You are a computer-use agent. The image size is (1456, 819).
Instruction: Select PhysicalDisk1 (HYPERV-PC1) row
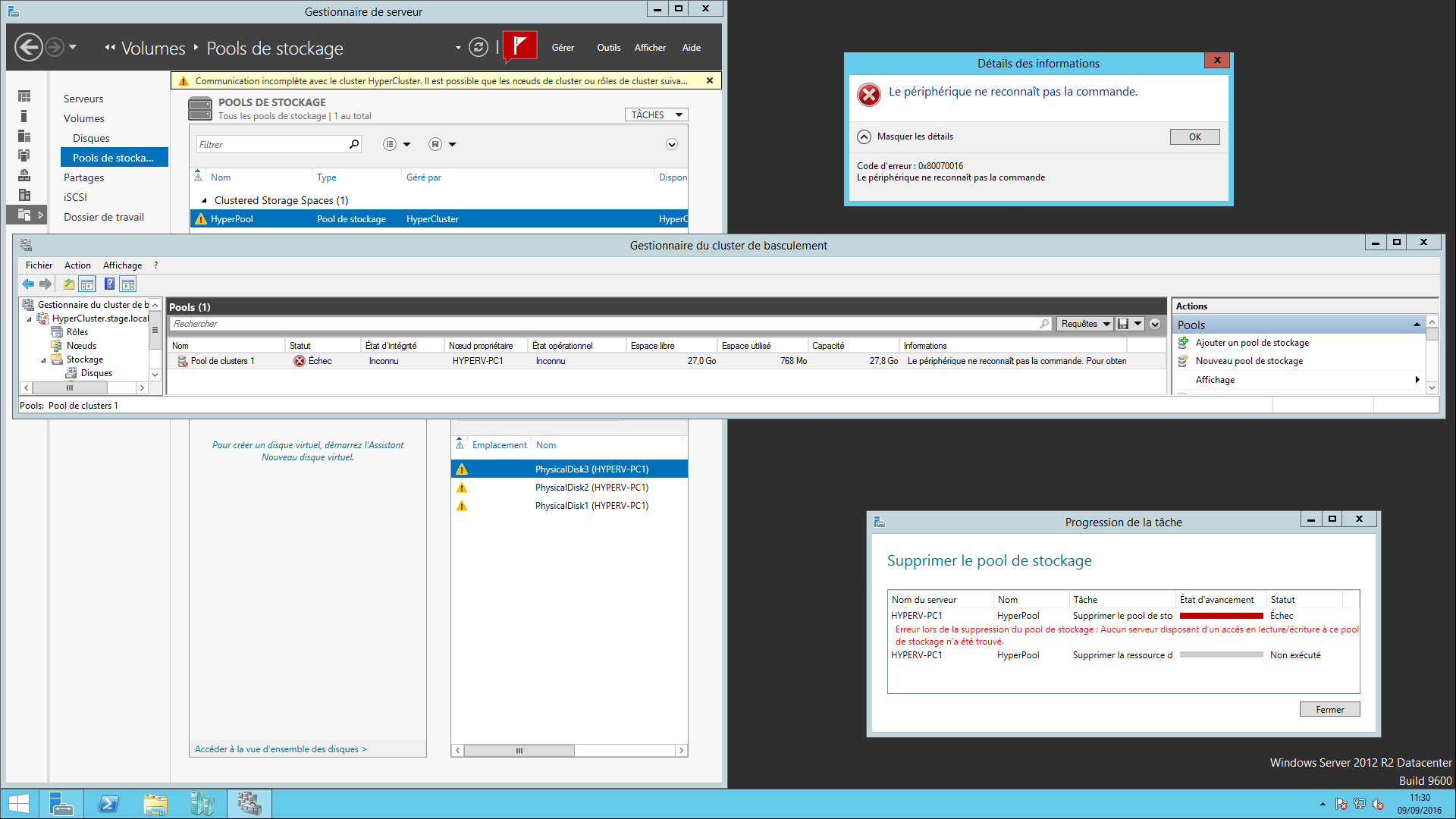coord(570,506)
